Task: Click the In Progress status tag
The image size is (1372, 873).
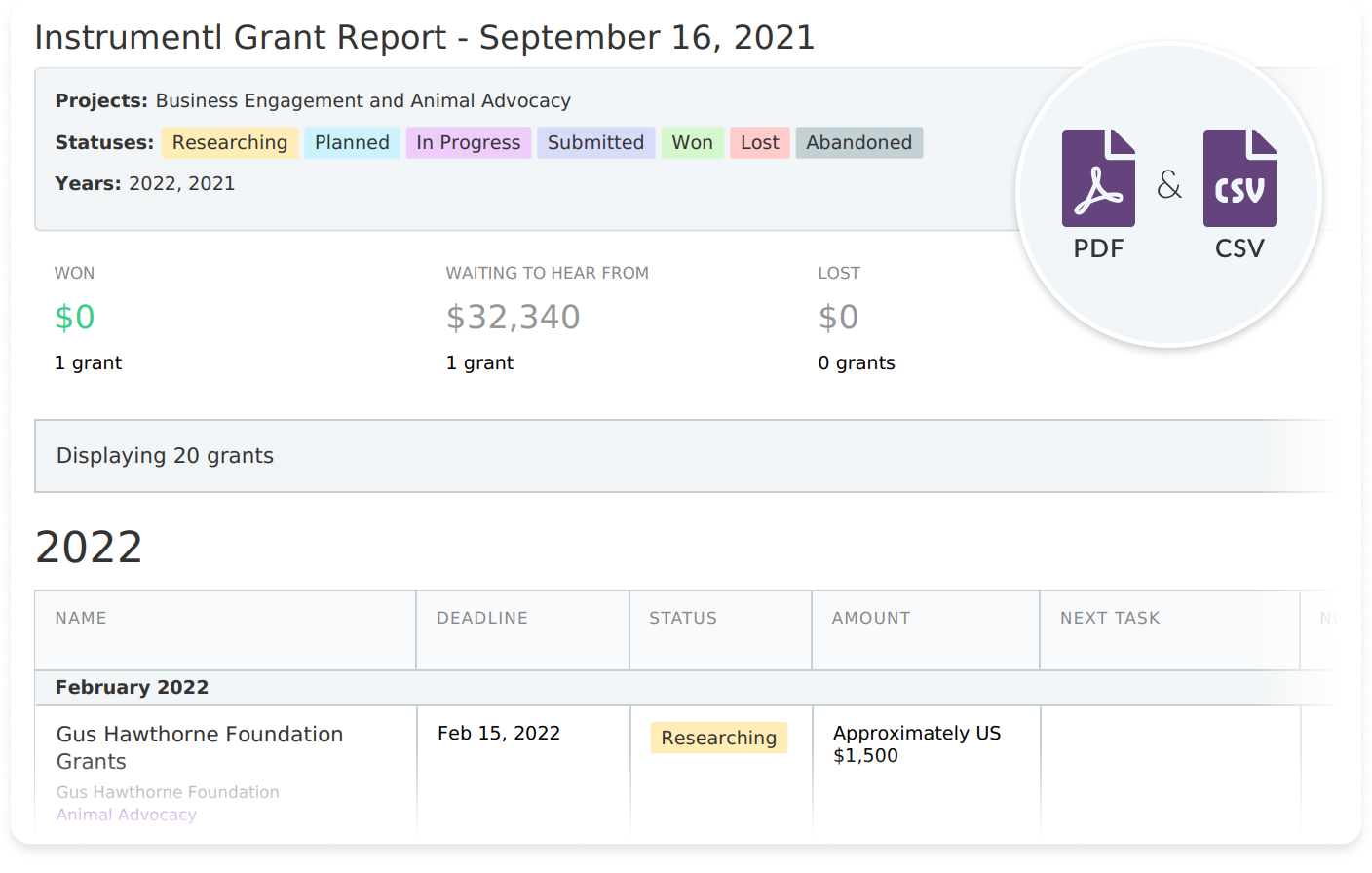Action: (x=469, y=143)
